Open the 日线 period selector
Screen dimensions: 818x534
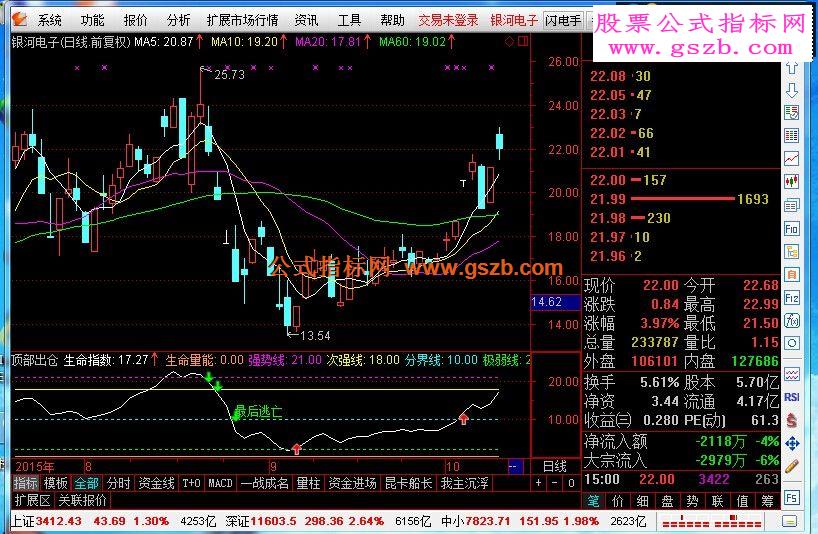(555, 466)
